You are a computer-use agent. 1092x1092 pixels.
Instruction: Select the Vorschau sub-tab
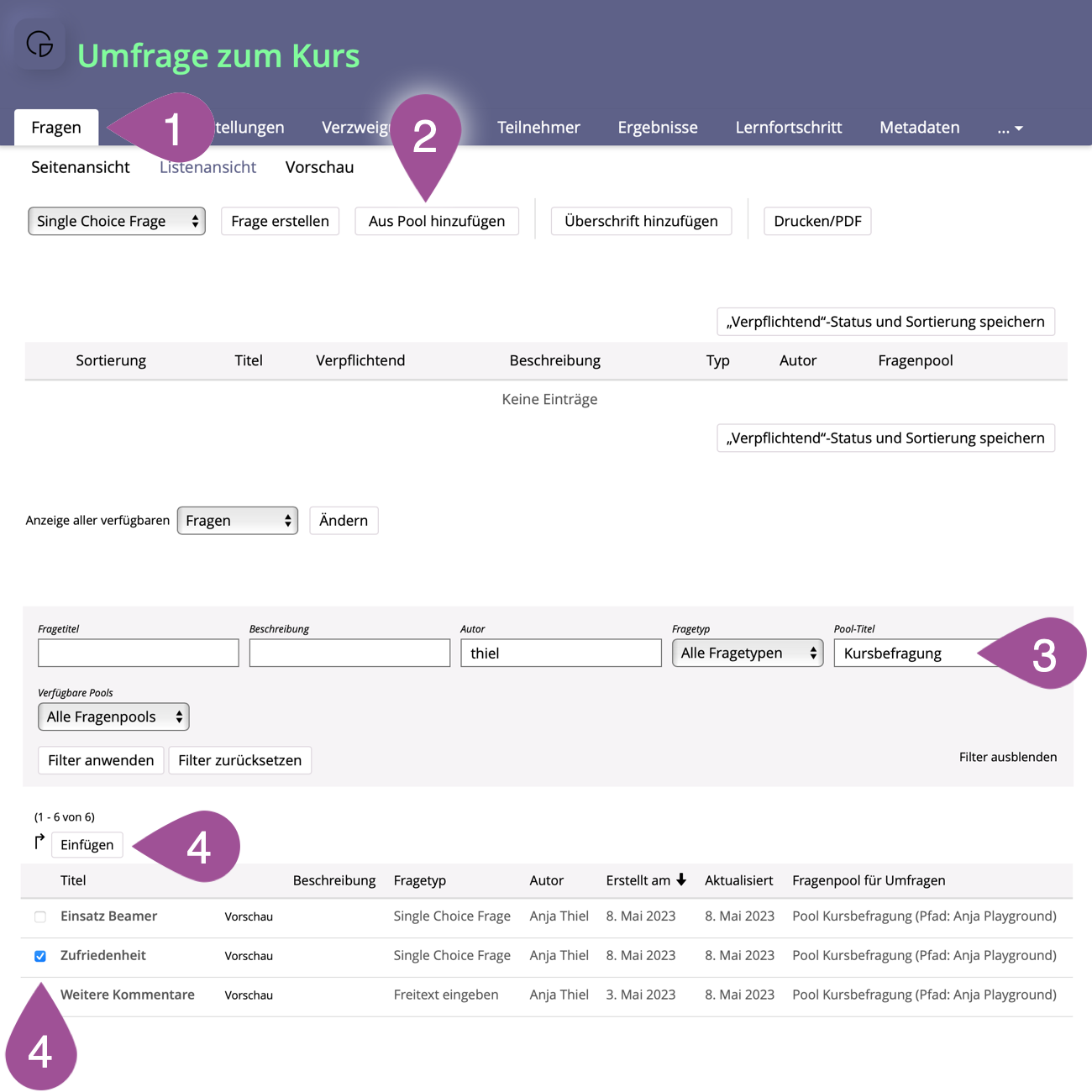coord(319,167)
